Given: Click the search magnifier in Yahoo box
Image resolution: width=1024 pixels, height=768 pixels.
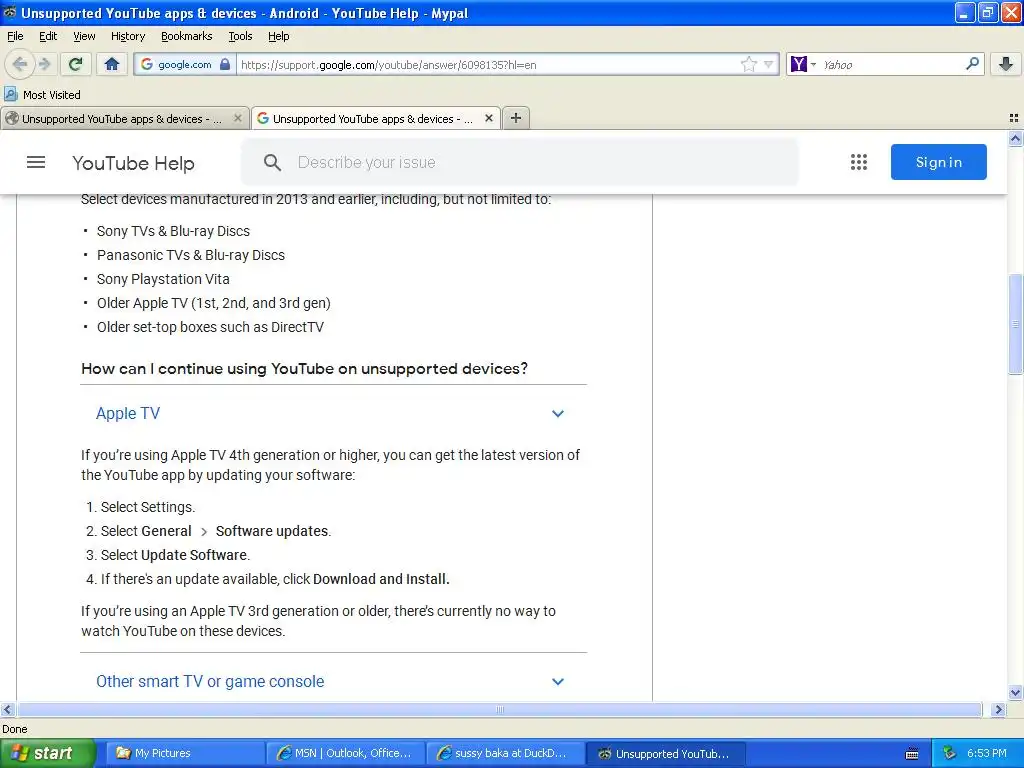Looking at the screenshot, I should click(x=972, y=64).
